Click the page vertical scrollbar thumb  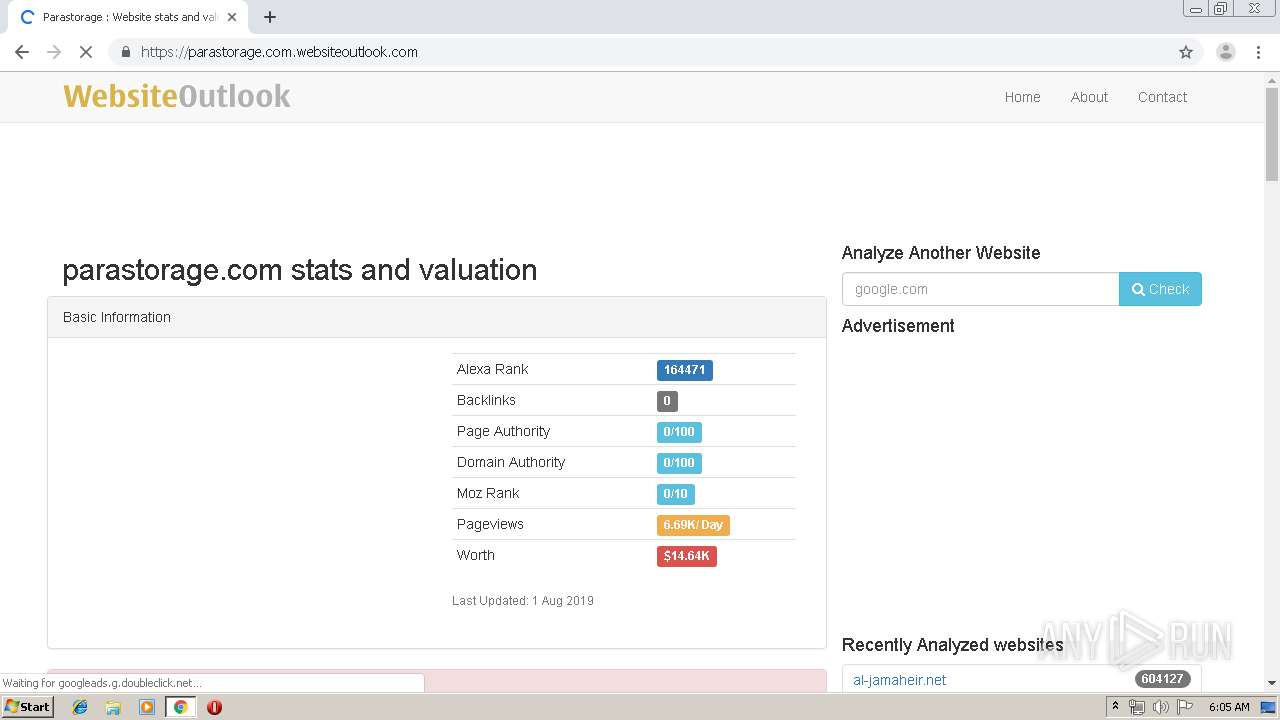tap(1272, 134)
